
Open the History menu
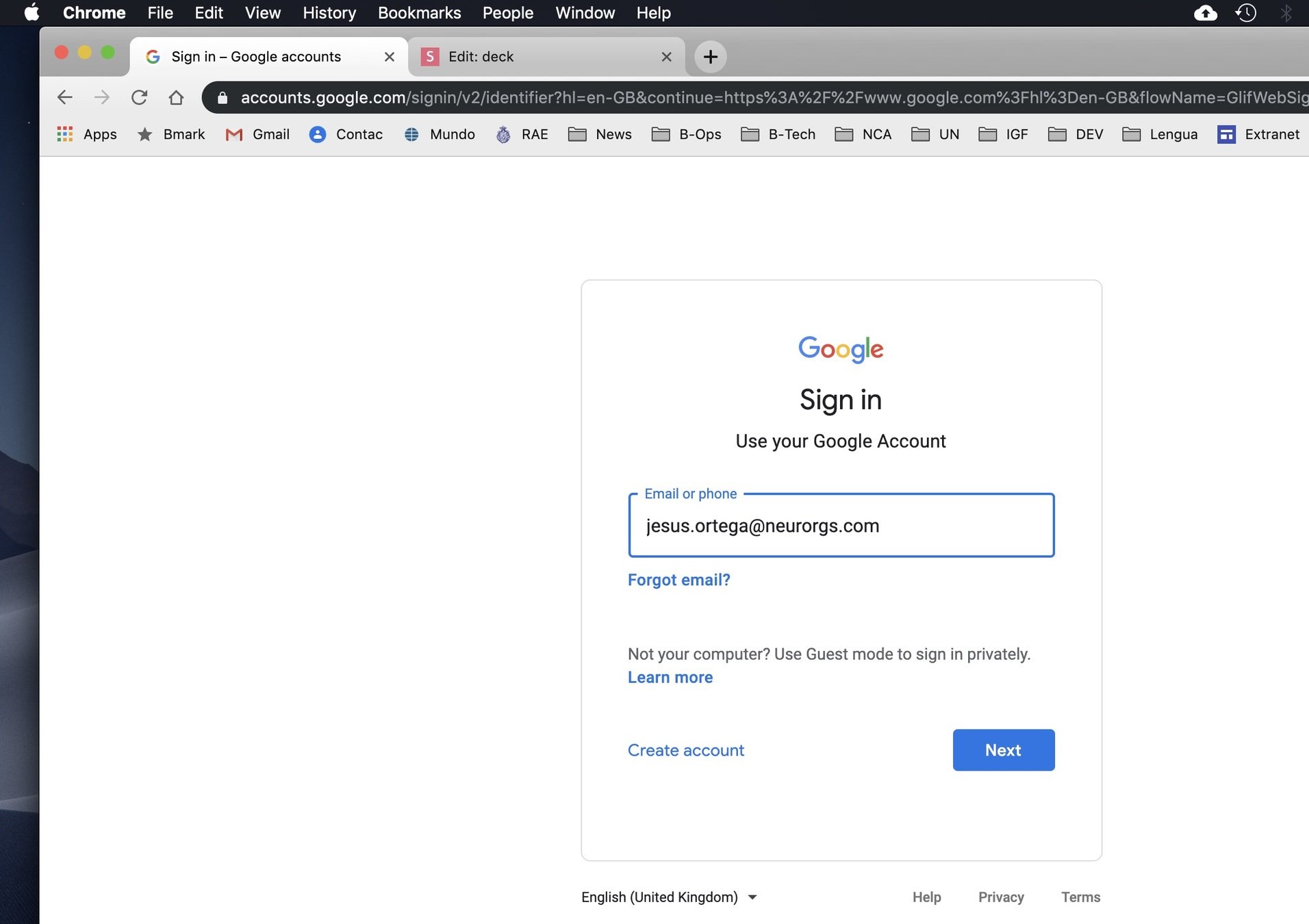[x=329, y=13]
